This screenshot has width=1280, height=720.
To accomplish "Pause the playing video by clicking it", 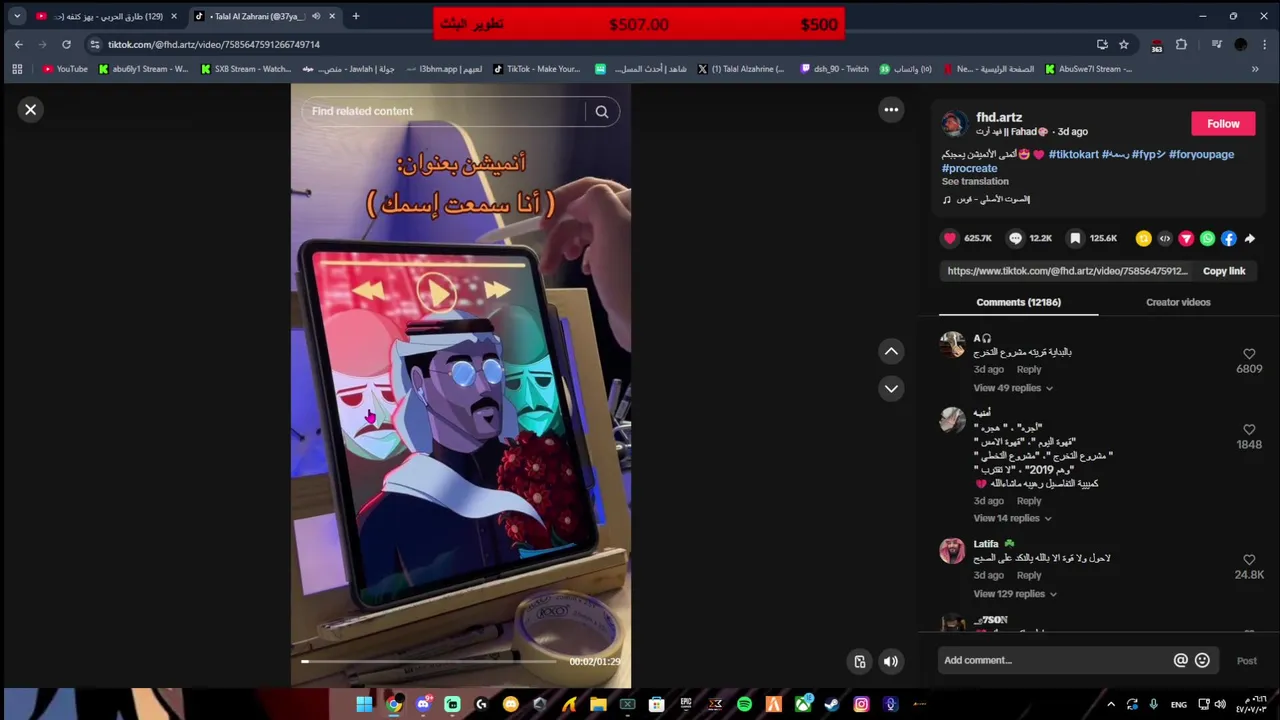I will click(x=461, y=385).
